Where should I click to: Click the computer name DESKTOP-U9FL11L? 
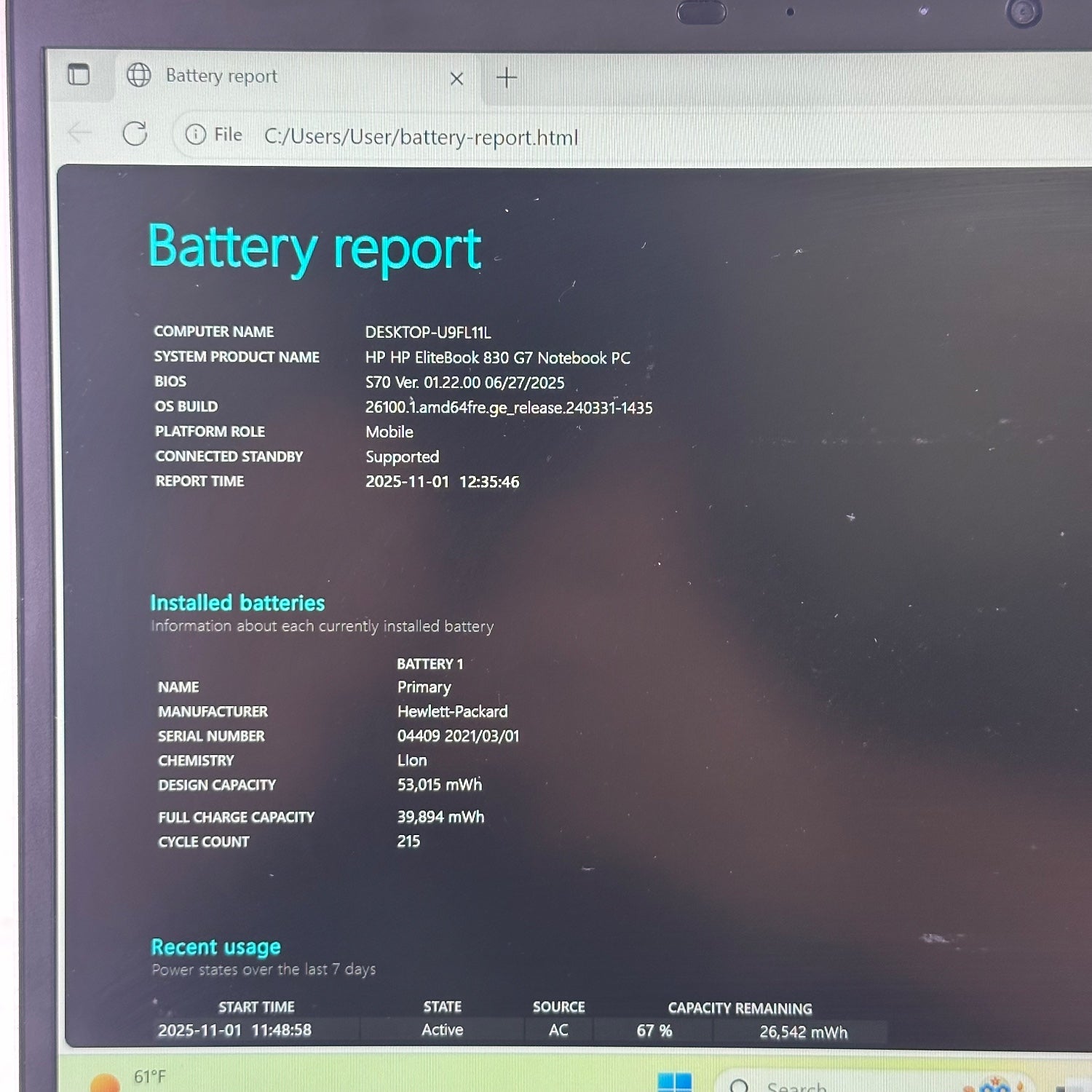pyautogui.click(x=428, y=333)
